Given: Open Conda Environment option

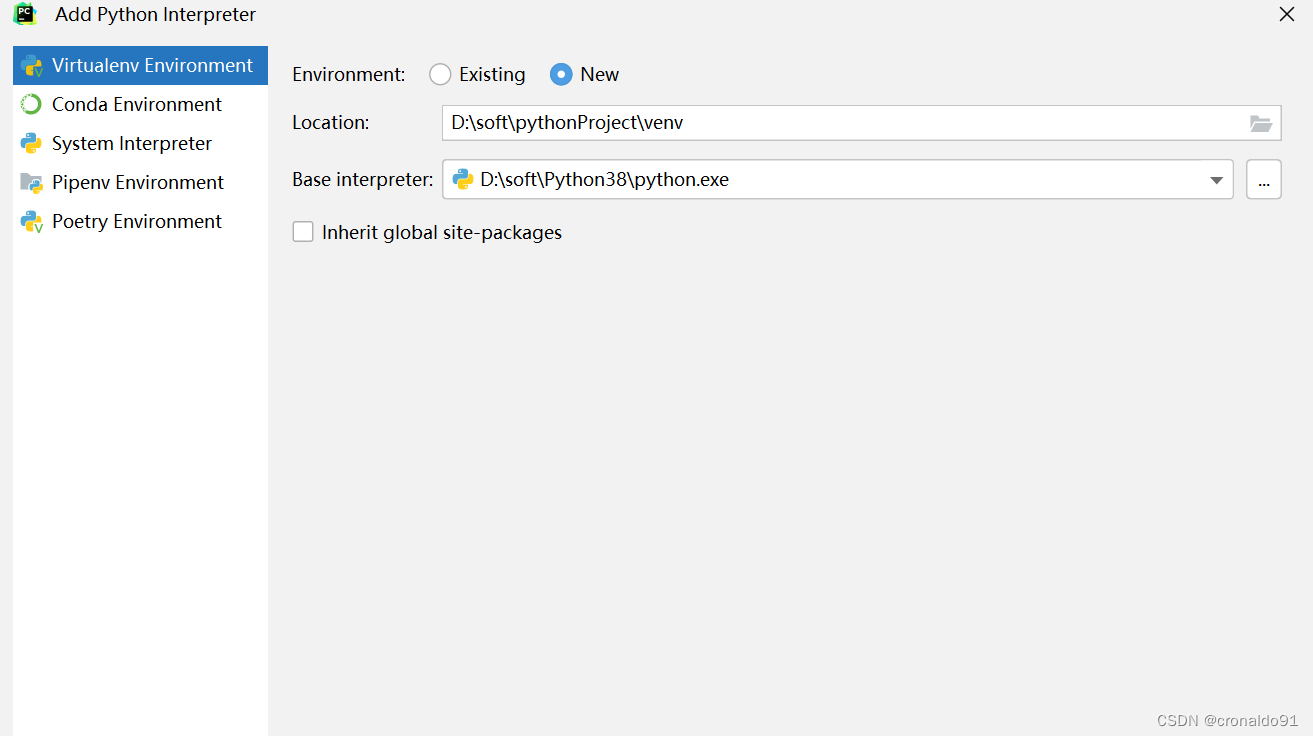Looking at the screenshot, I should [140, 104].
